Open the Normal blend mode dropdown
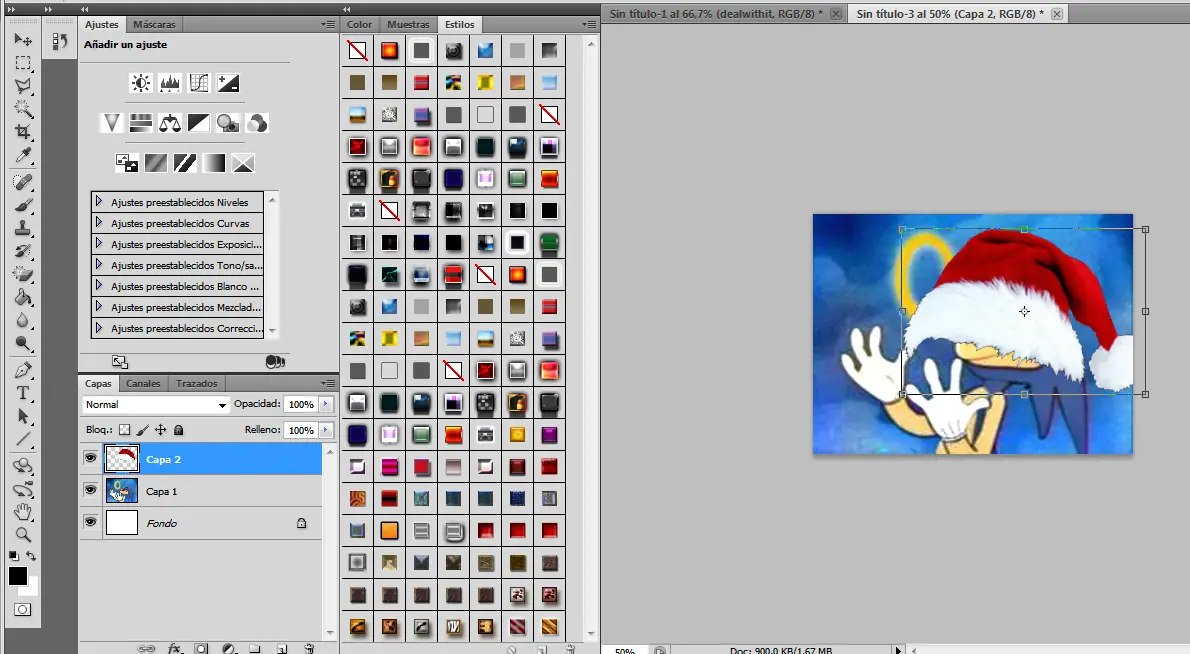This screenshot has width=1190, height=654. coord(155,405)
